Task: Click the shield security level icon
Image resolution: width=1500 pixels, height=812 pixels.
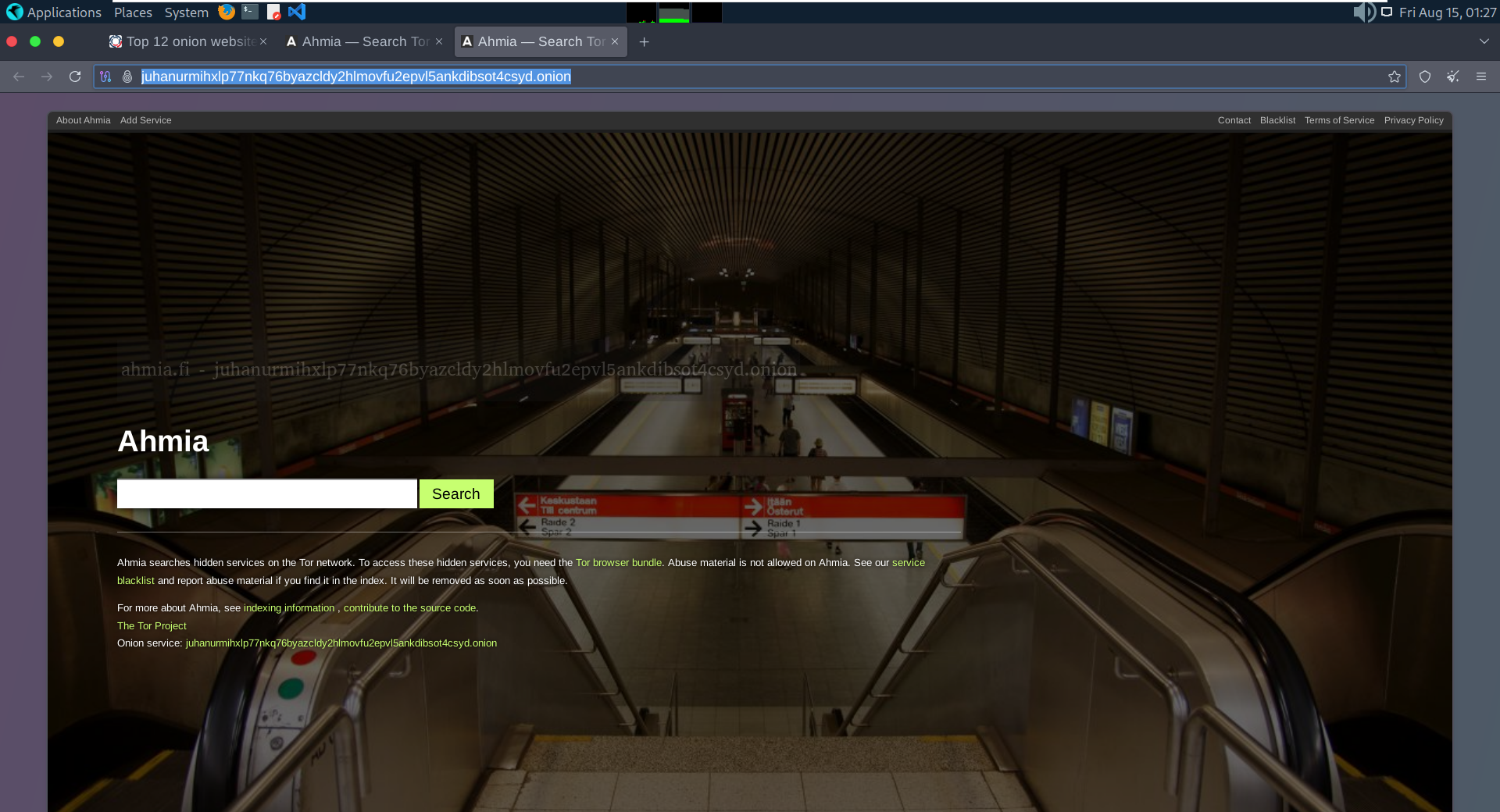Action: click(1424, 77)
